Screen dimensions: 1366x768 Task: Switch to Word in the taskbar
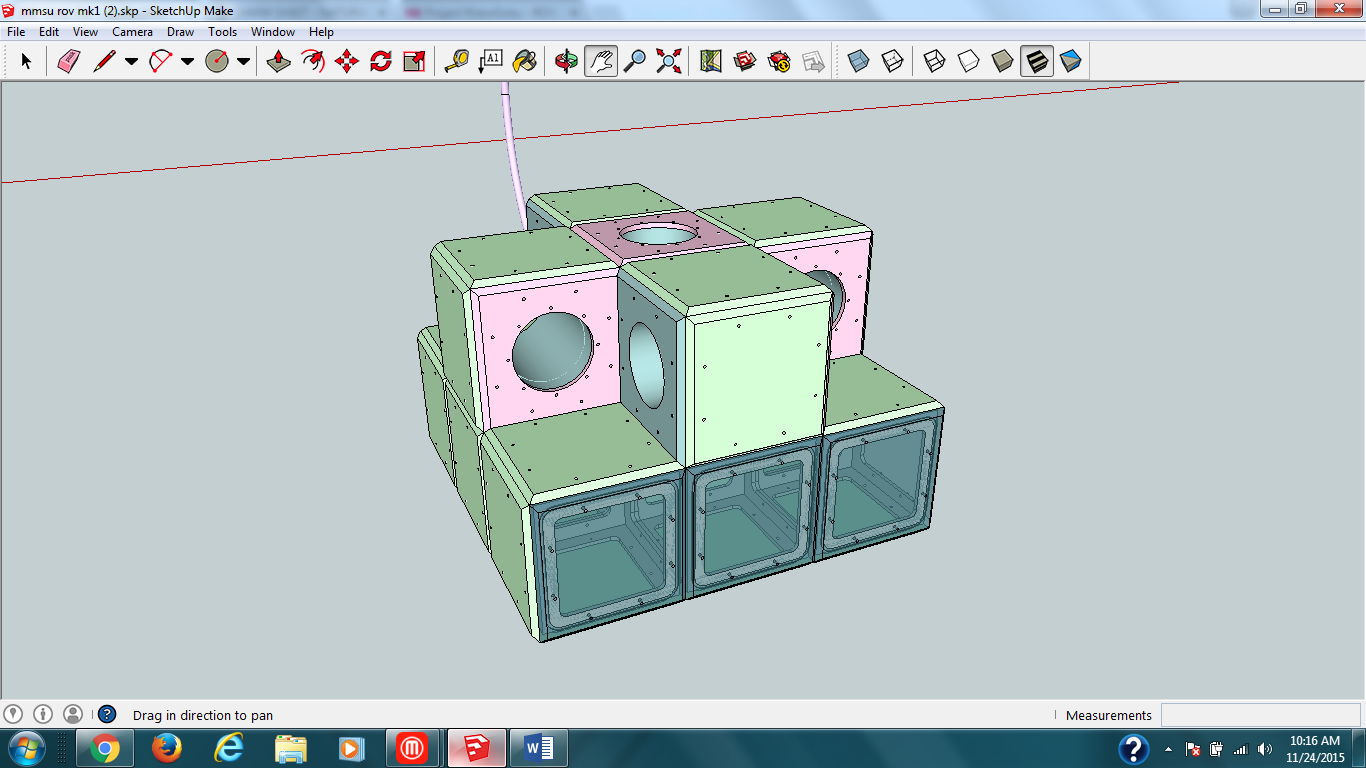pos(539,748)
